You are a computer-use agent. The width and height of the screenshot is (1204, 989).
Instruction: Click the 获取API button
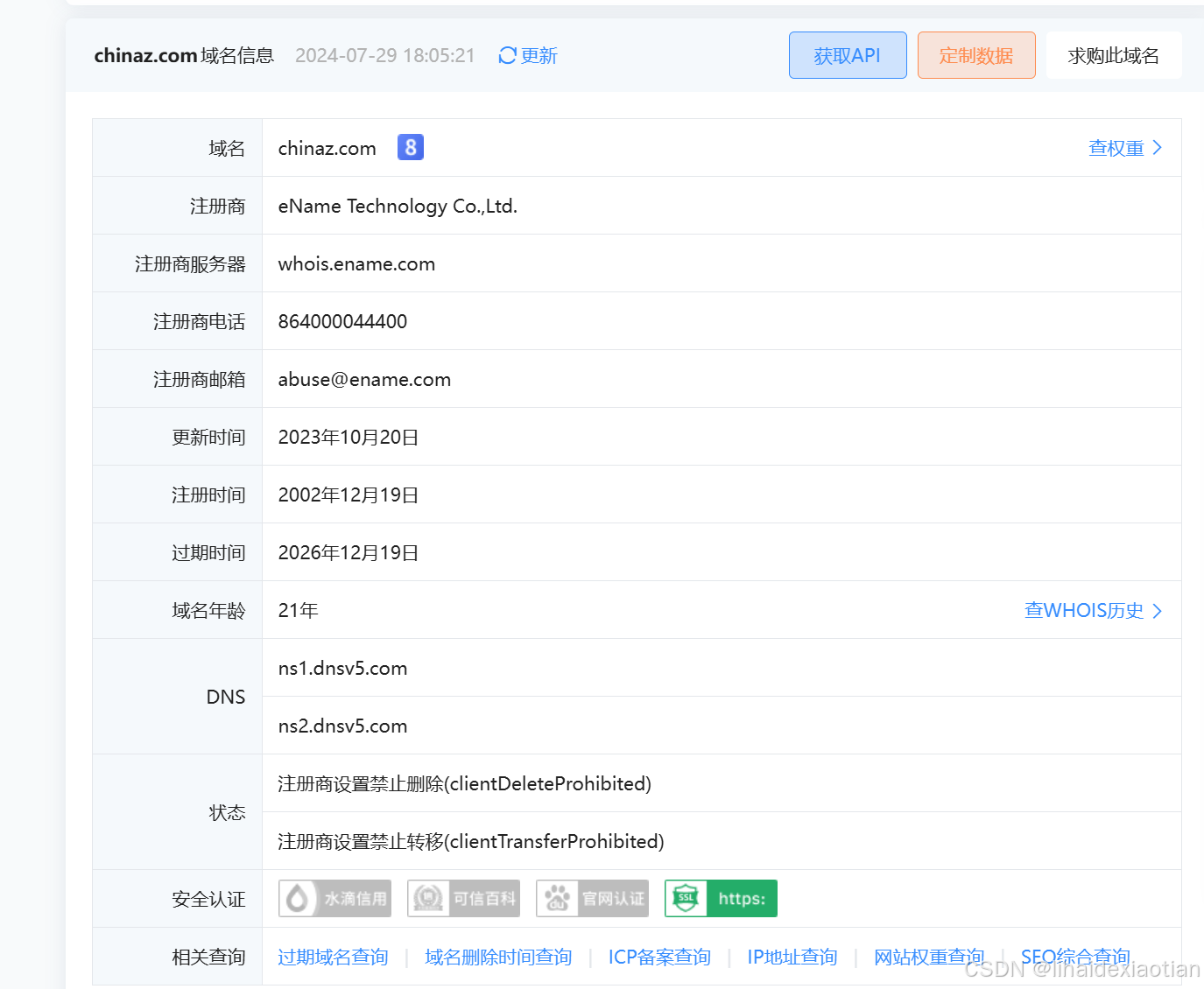(848, 55)
